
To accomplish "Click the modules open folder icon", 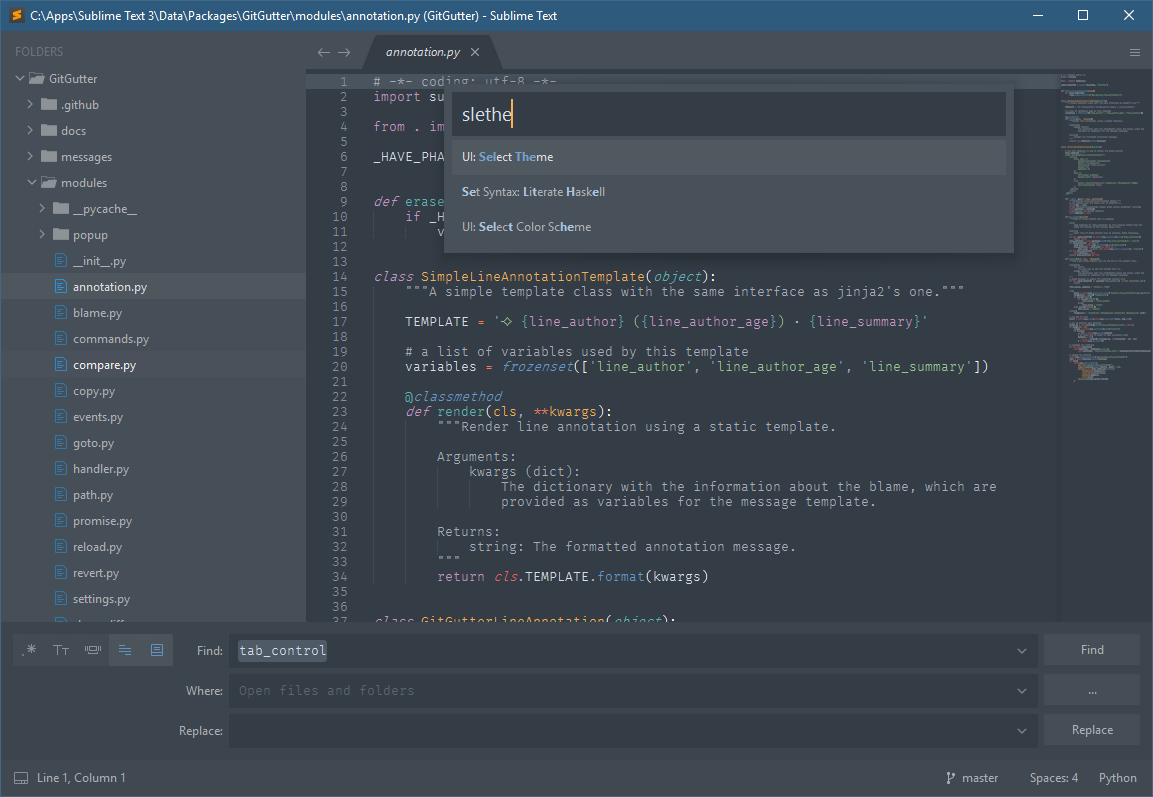I will tap(49, 182).
